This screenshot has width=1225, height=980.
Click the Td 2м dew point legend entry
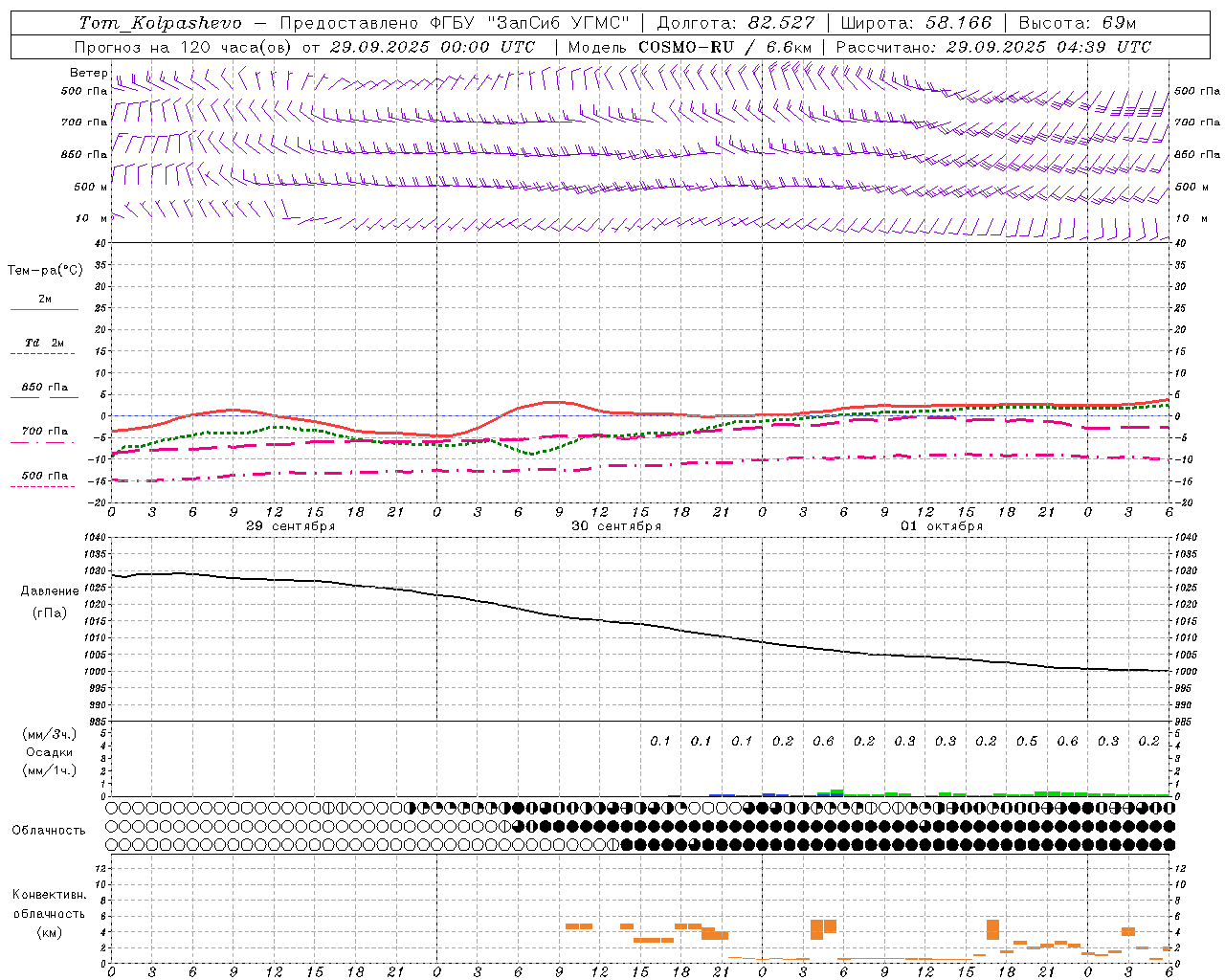point(44,343)
